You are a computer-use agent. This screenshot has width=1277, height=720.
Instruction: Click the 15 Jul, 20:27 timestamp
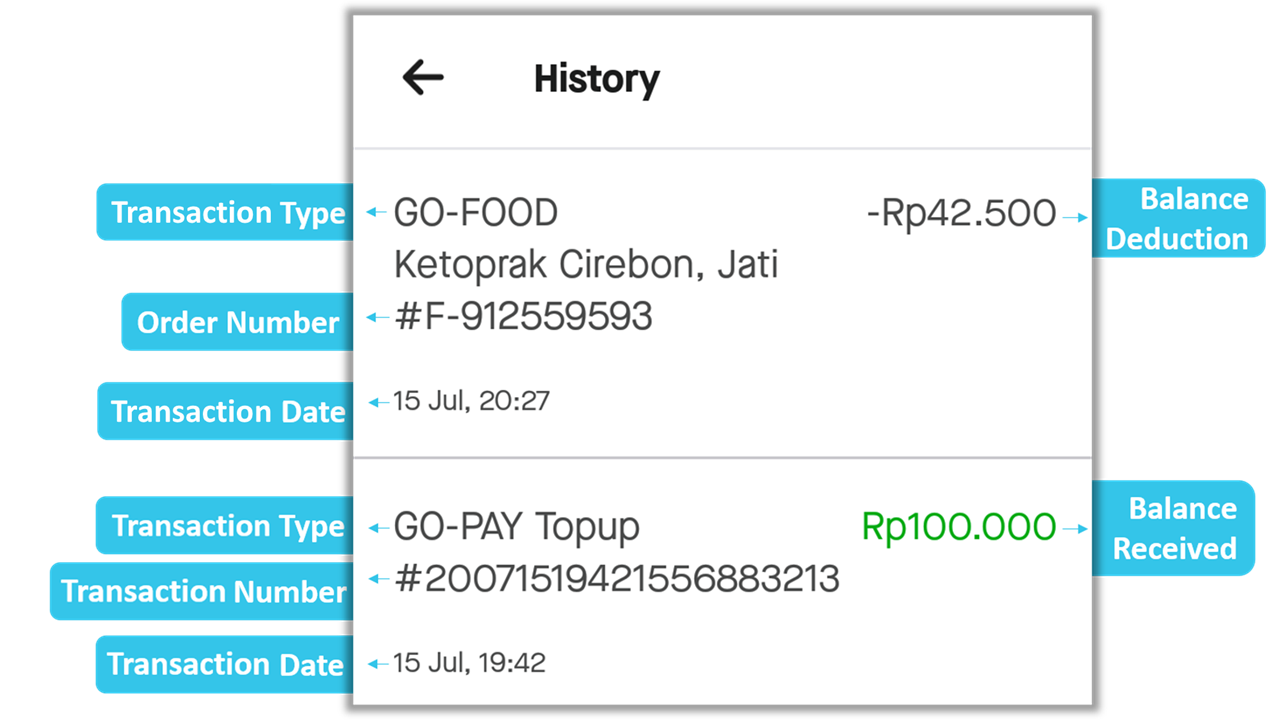pos(471,402)
